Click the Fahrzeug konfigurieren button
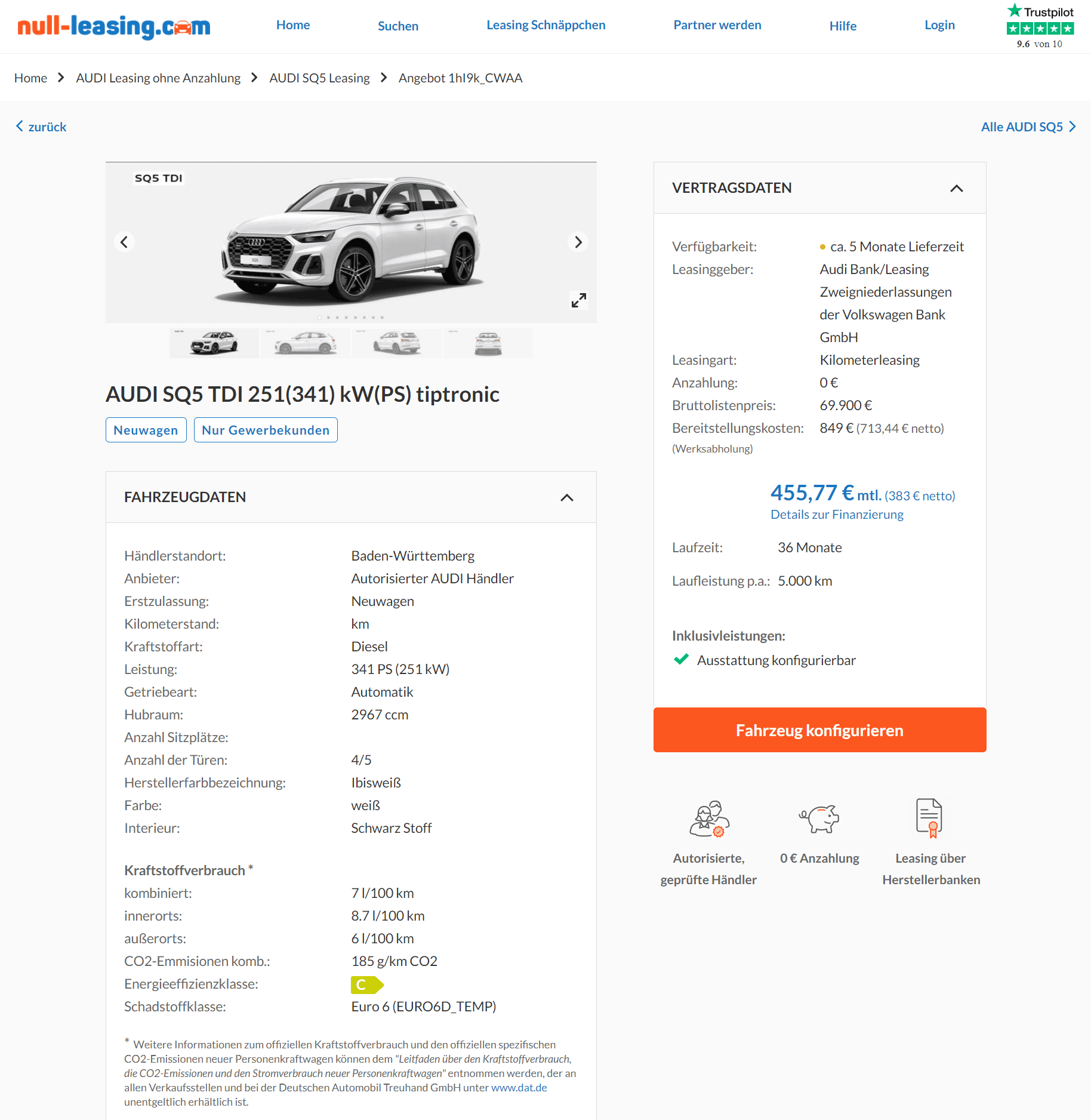The width and height of the screenshot is (1091, 1120). coord(819,730)
